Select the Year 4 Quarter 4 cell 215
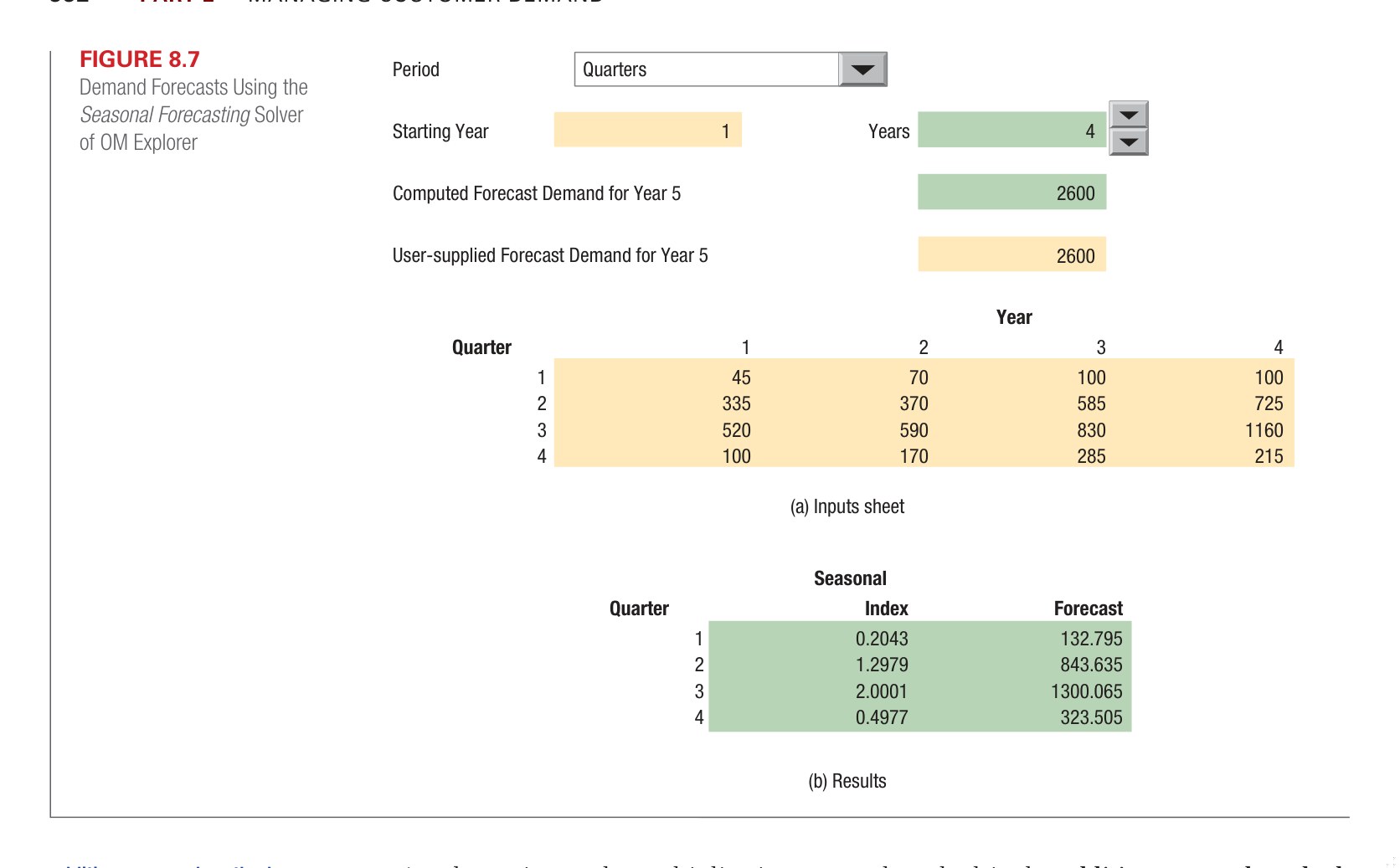Image resolution: width=1400 pixels, height=868 pixels. click(1268, 456)
